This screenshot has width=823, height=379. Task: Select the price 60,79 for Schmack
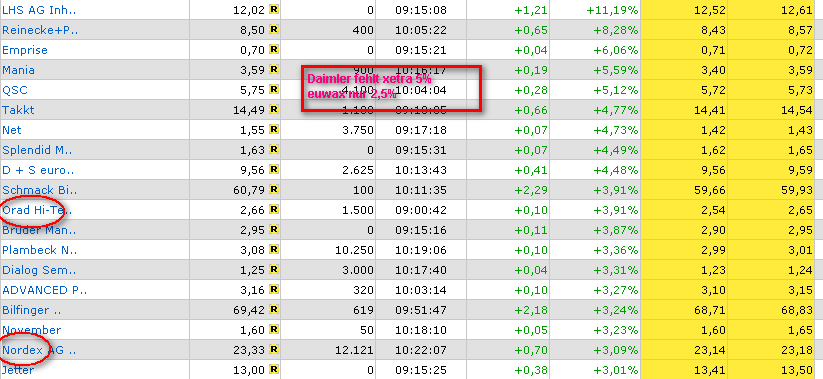click(249, 190)
